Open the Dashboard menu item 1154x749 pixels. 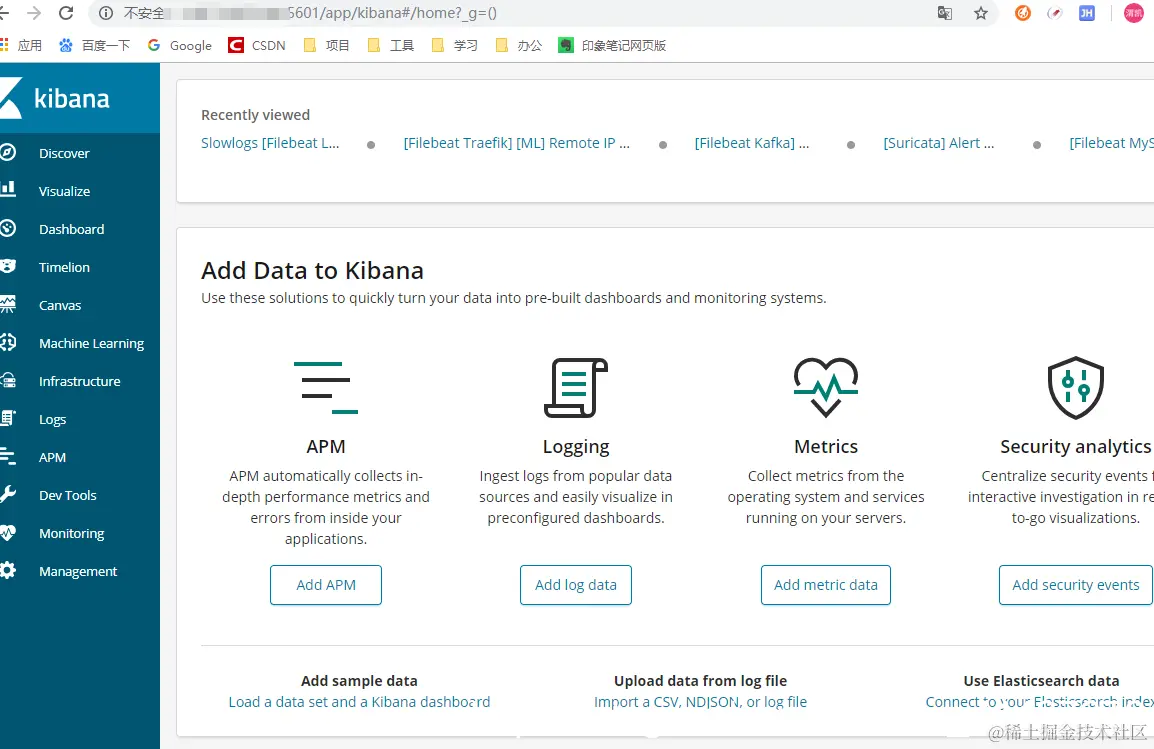point(71,230)
